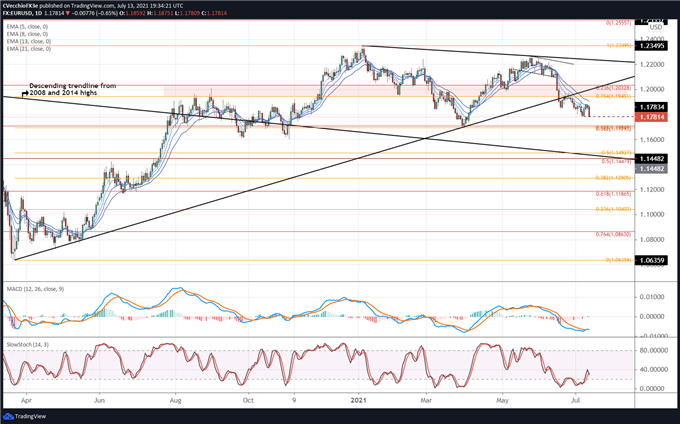Viewport: 680px width, 424px height.
Task: Click the 1.17834 black price label
Action: 651,107
